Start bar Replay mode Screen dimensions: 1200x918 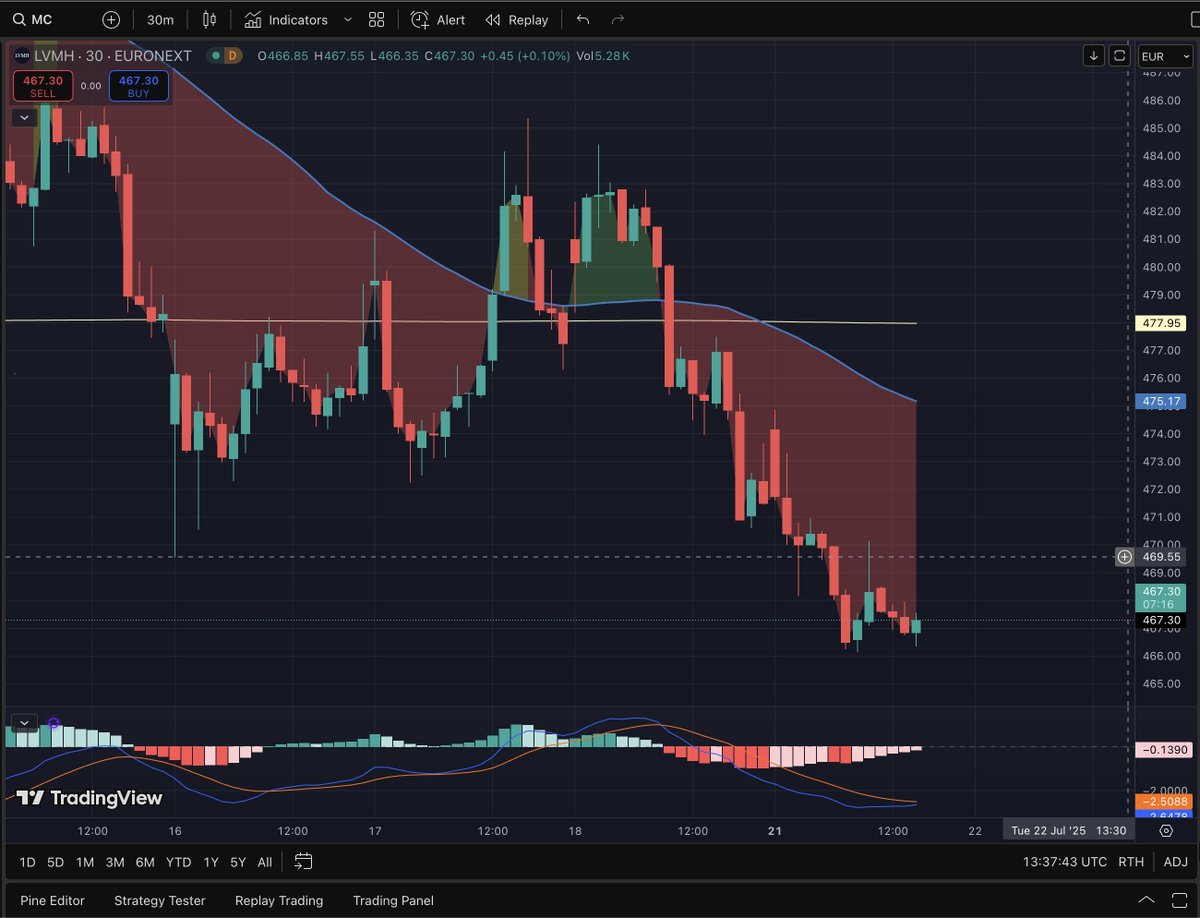point(516,20)
